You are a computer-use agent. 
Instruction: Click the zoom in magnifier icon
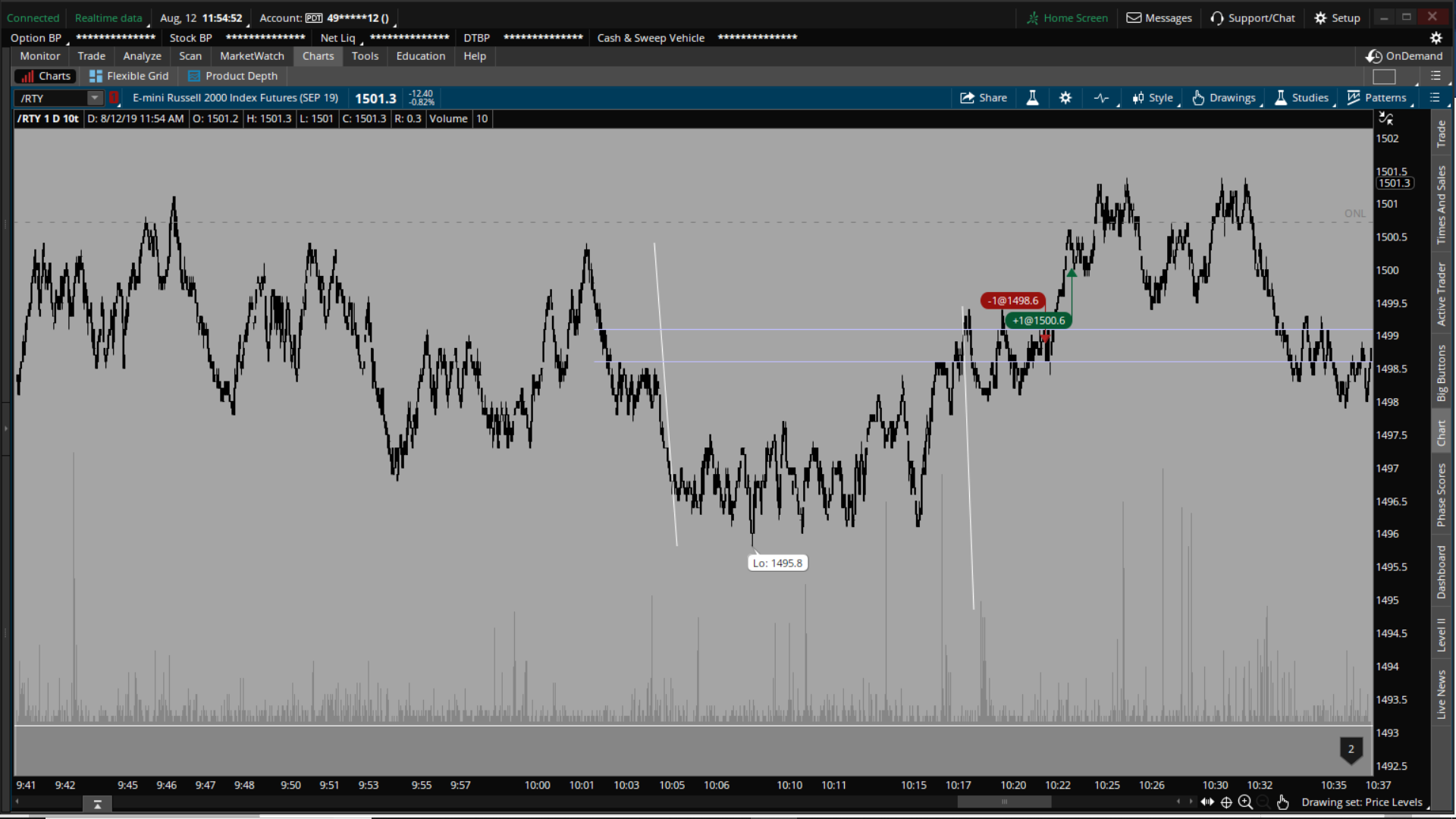[x=1245, y=802]
